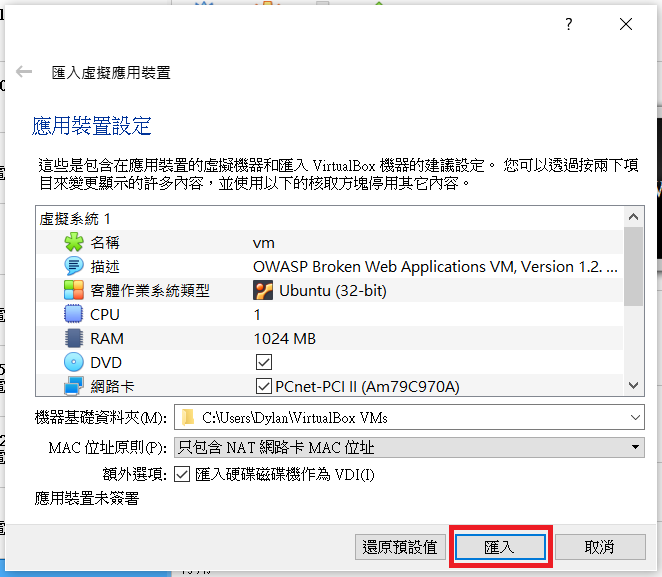Select the CPU chip icon
This screenshot has width=662, height=577.
pos(74,314)
